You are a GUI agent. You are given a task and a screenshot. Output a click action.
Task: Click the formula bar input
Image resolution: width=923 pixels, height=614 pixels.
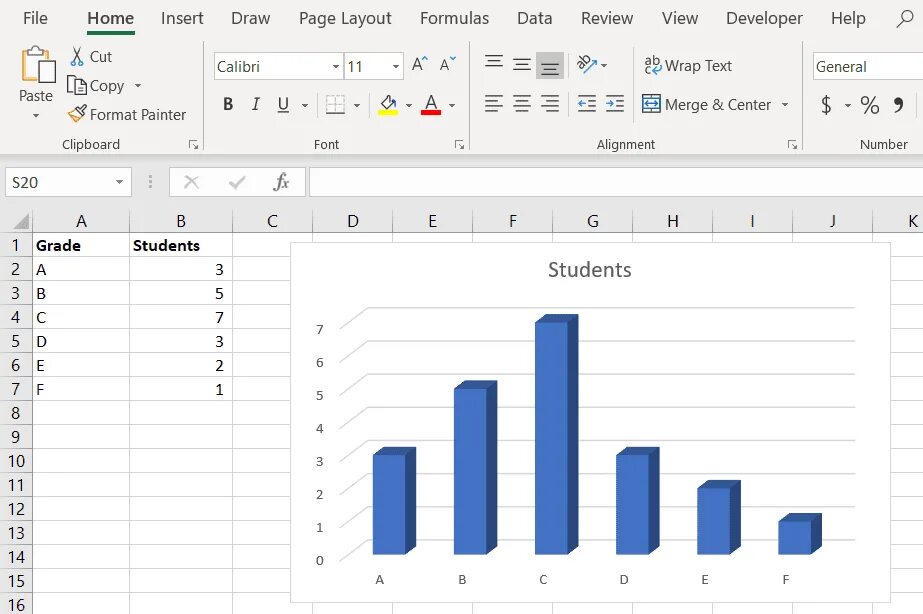point(616,182)
